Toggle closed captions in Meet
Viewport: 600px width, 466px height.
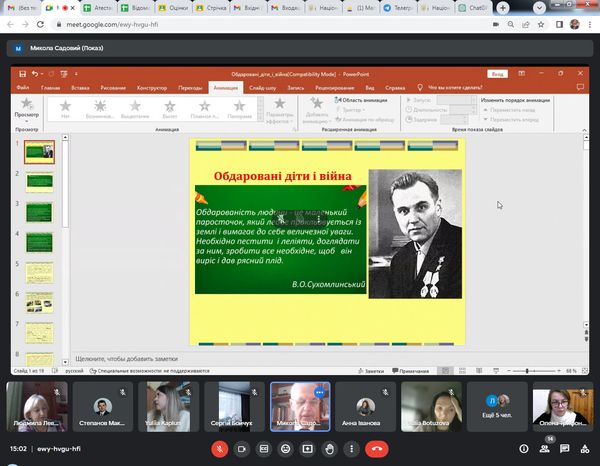click(x=264, y=450)
